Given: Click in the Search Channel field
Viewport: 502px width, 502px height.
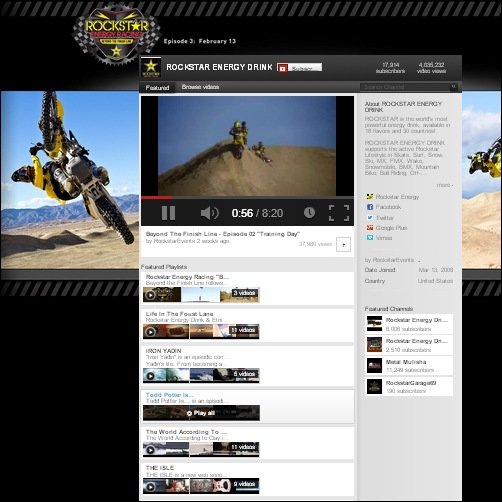Looking at the screenshot, I should pos(405,87).
